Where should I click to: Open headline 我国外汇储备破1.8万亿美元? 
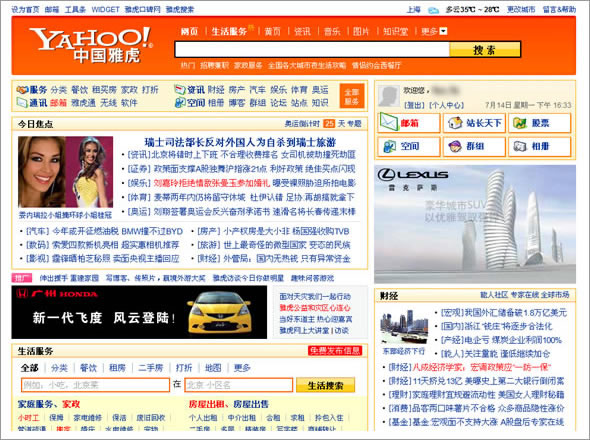(515, 312)
